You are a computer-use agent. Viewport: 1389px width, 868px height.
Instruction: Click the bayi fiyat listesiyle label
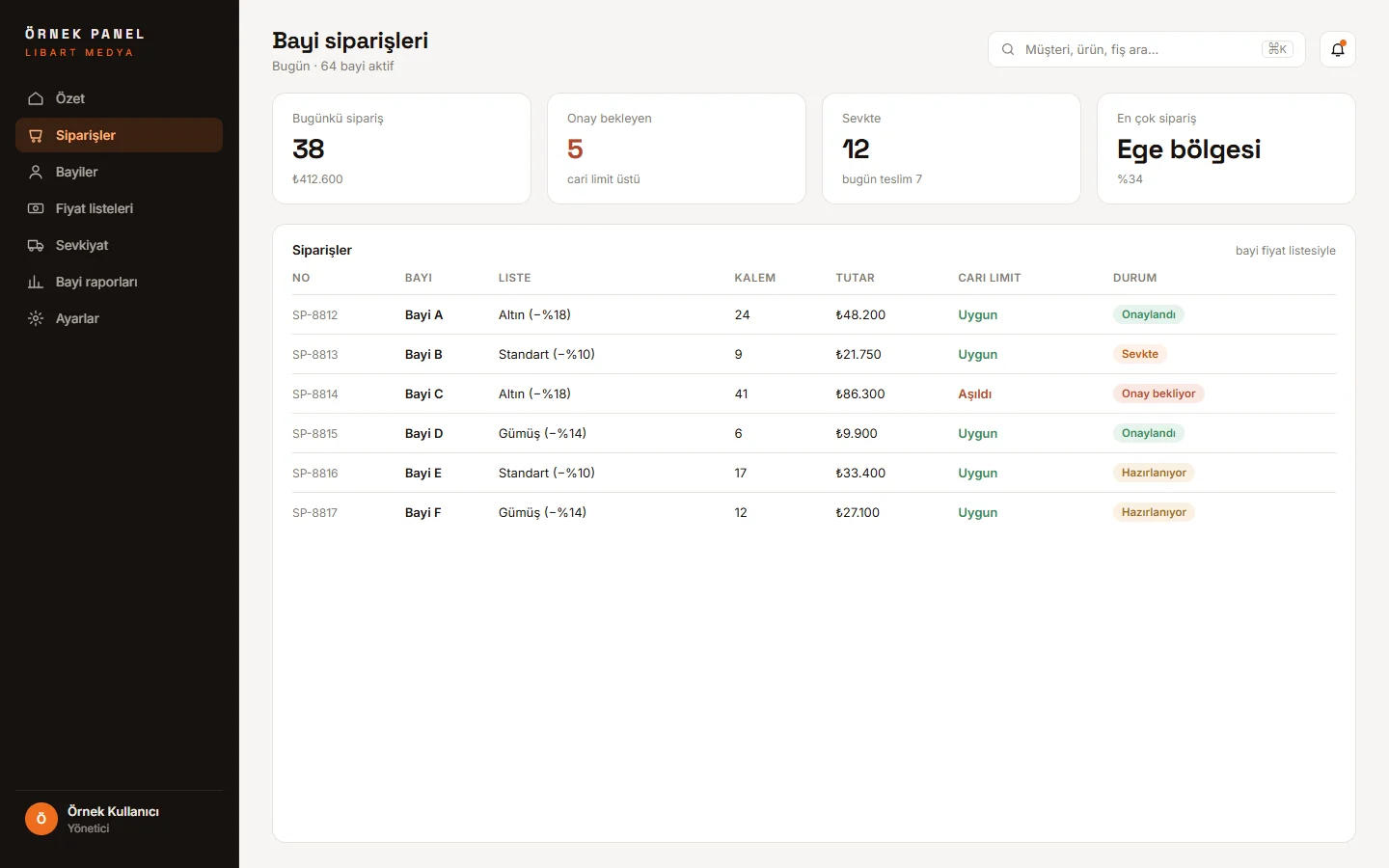(x=1286, y=251)
